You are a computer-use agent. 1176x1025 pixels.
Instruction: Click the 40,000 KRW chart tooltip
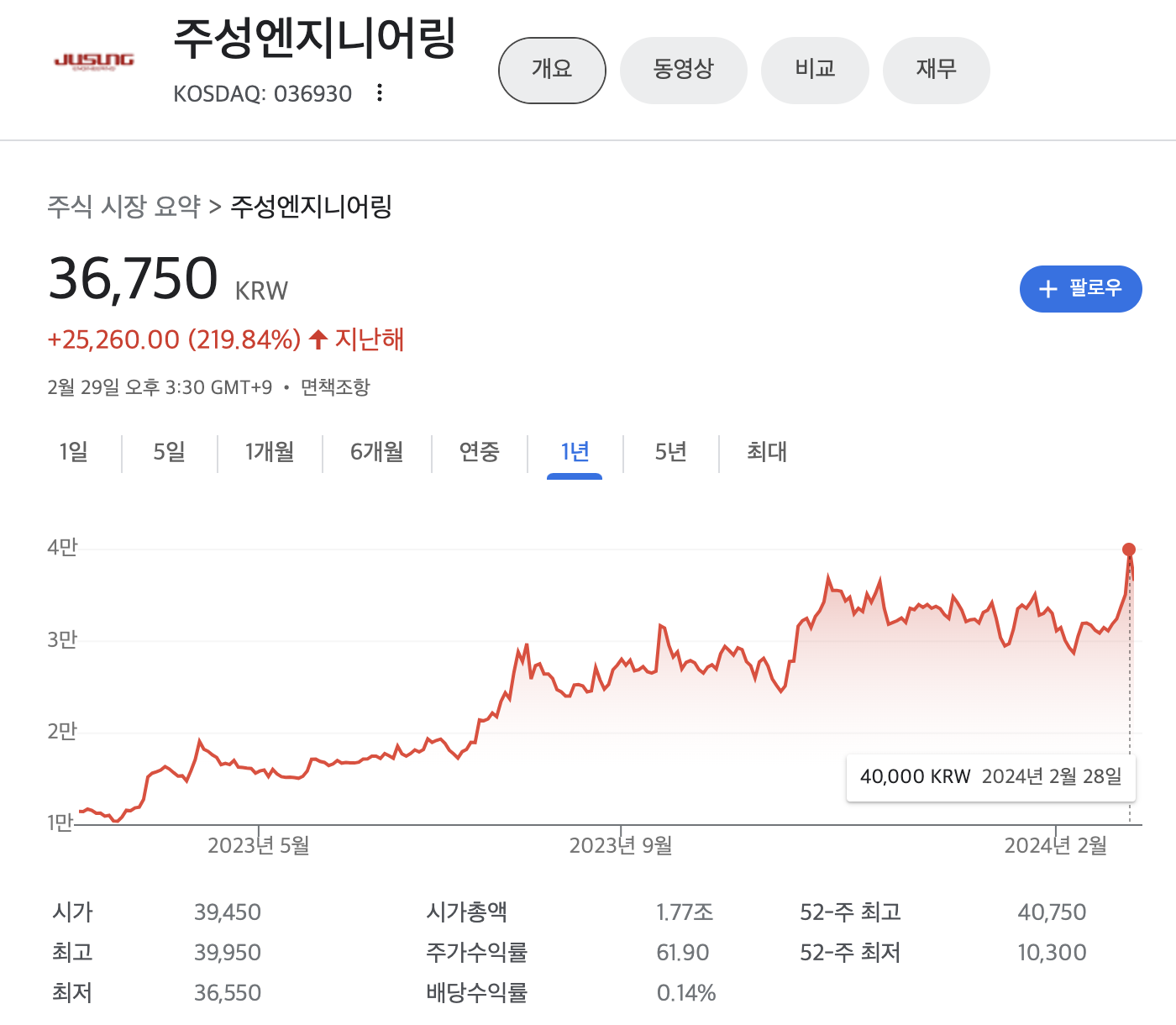pos(991,777)
